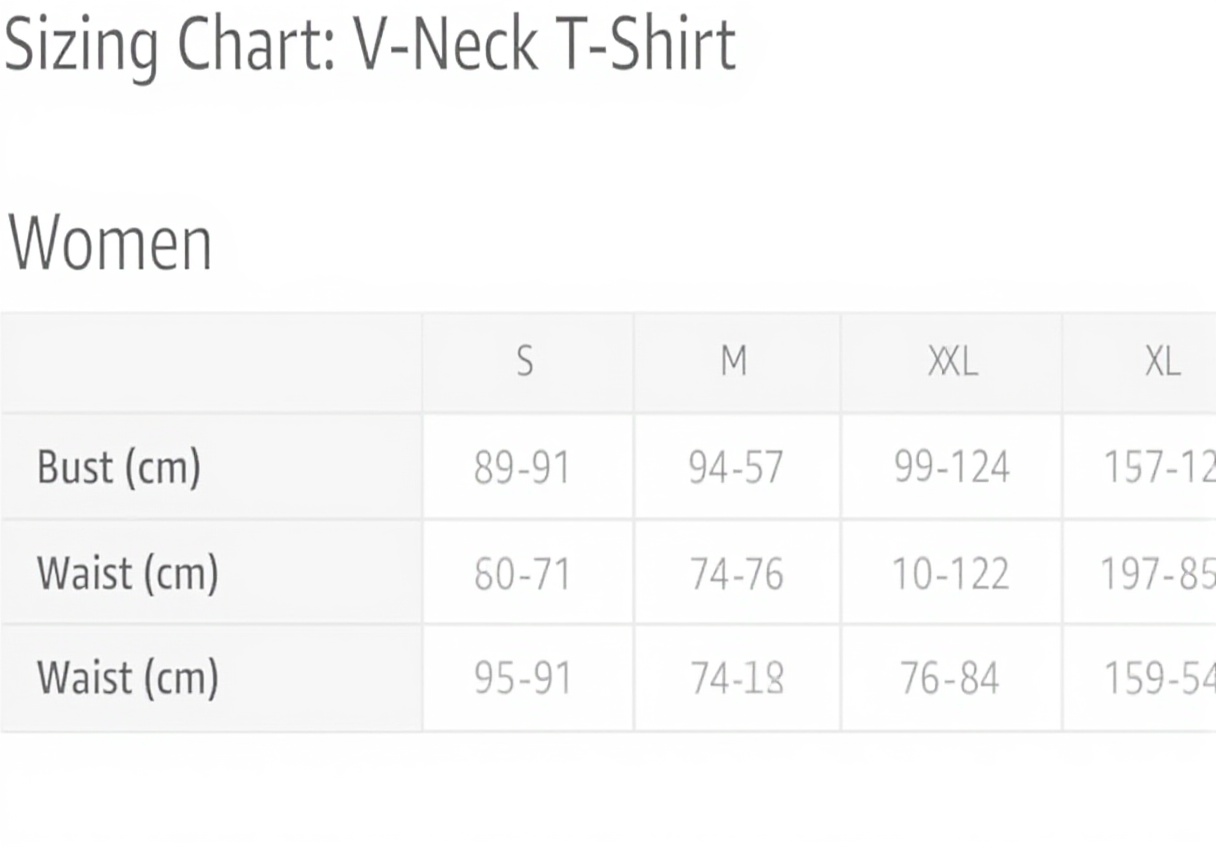This screenshot has height=848, width=1216.
Task: Select the 10-122 waist cell
Action: tap(951, 574)
